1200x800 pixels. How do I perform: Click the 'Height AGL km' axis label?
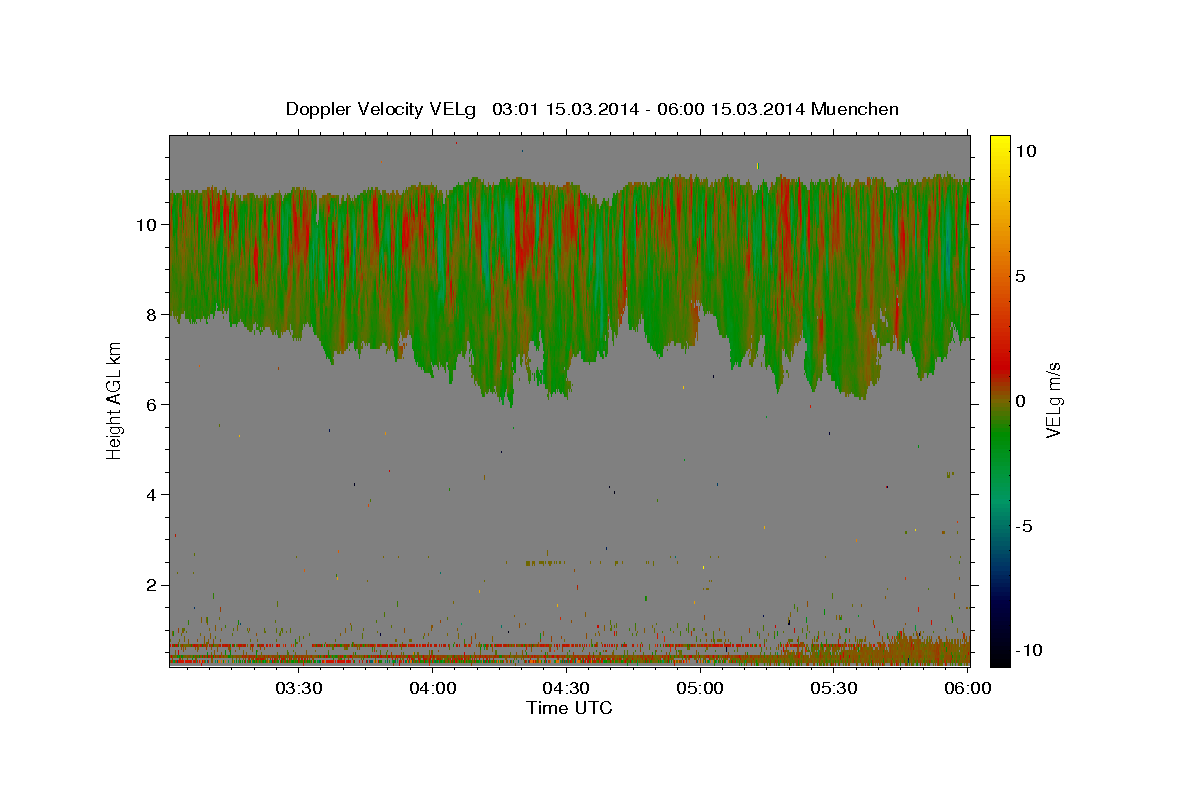[x=114, y=400]
